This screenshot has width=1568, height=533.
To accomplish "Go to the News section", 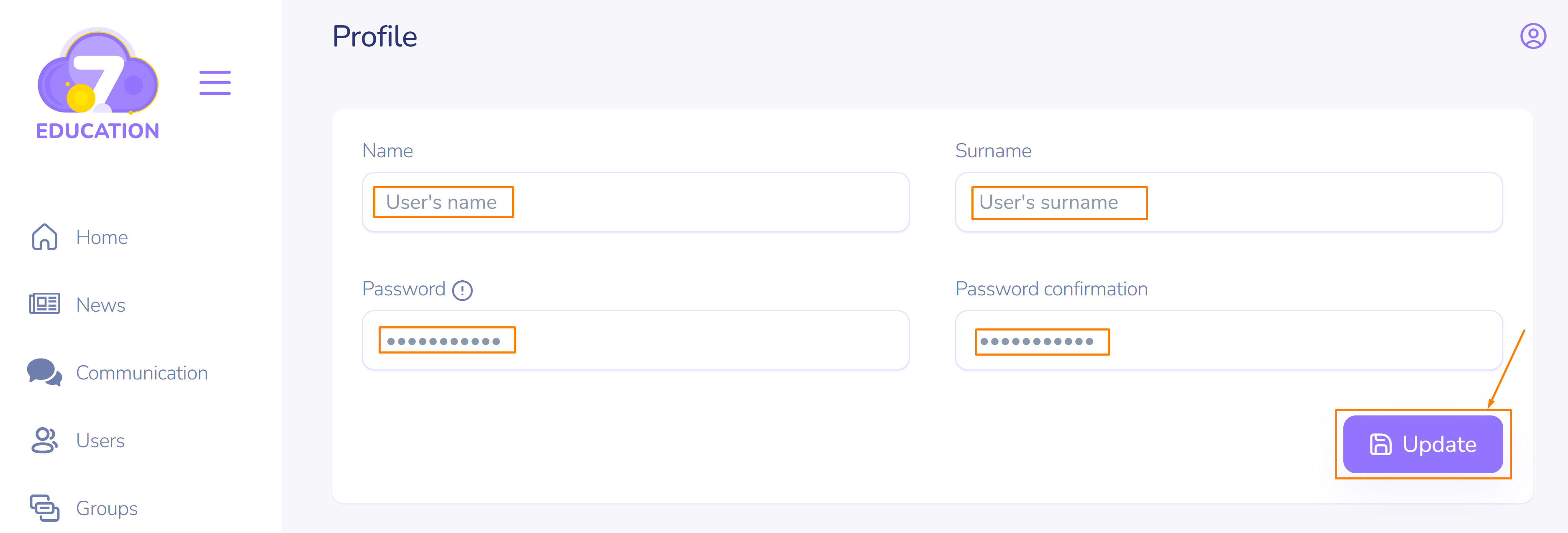I will tap(100, 305).
